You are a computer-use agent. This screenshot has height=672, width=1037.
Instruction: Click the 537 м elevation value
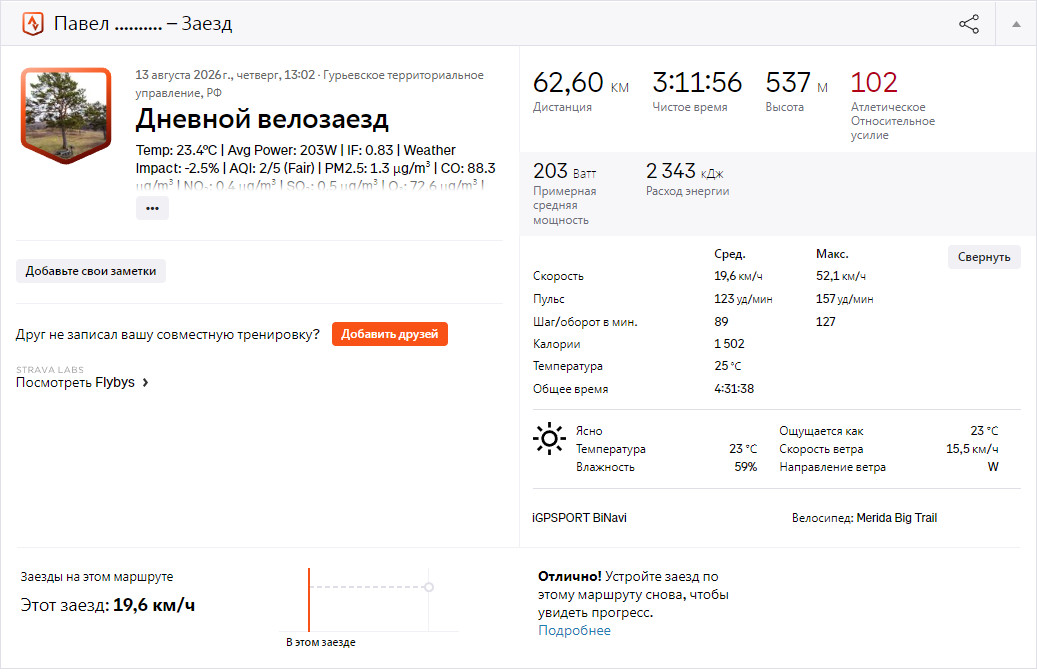pos(796,83)
